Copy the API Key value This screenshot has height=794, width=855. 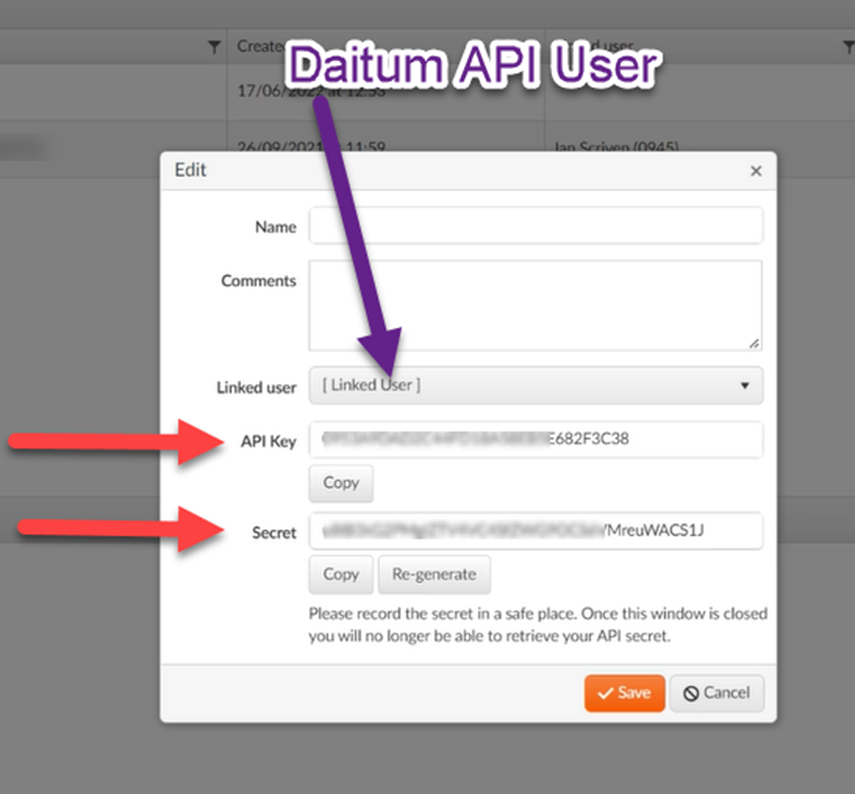pyautogui.click(x=341, y=483)
